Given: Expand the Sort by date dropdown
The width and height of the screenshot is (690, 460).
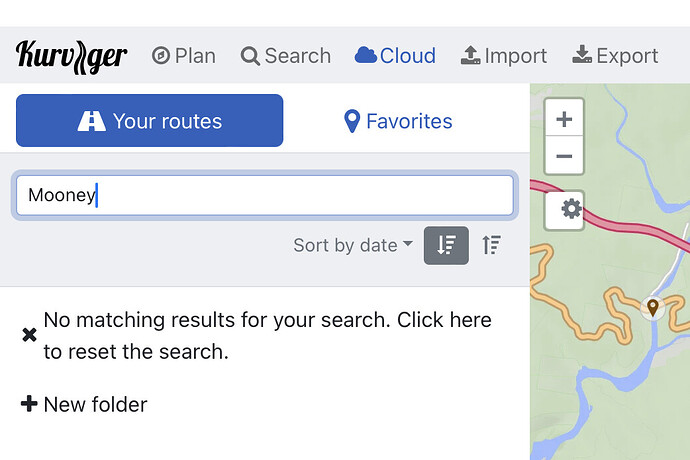Looking at the screenshot, I should (353, 245).
